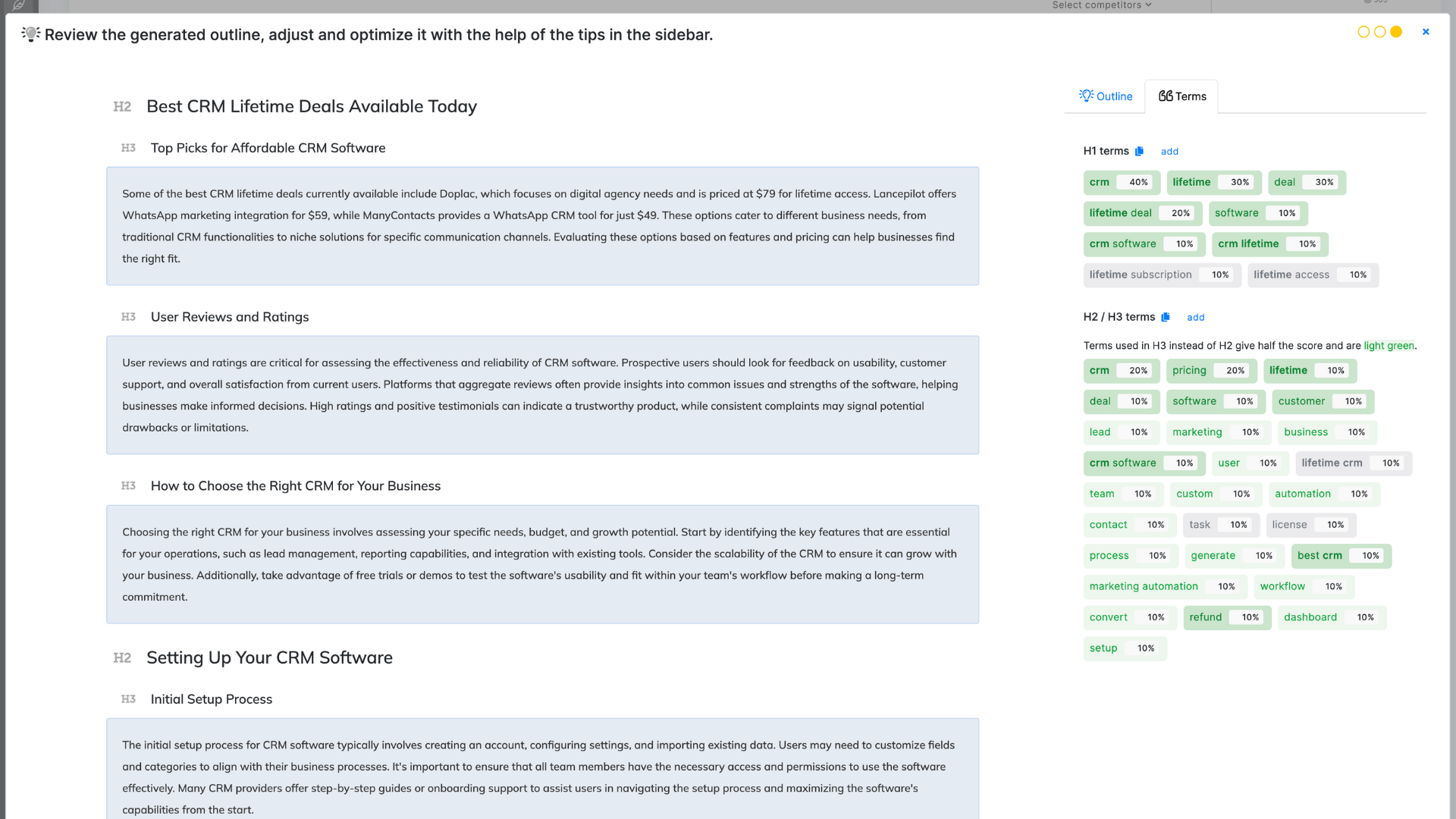Select the middle step indicator circle

tap(1380, 32)
